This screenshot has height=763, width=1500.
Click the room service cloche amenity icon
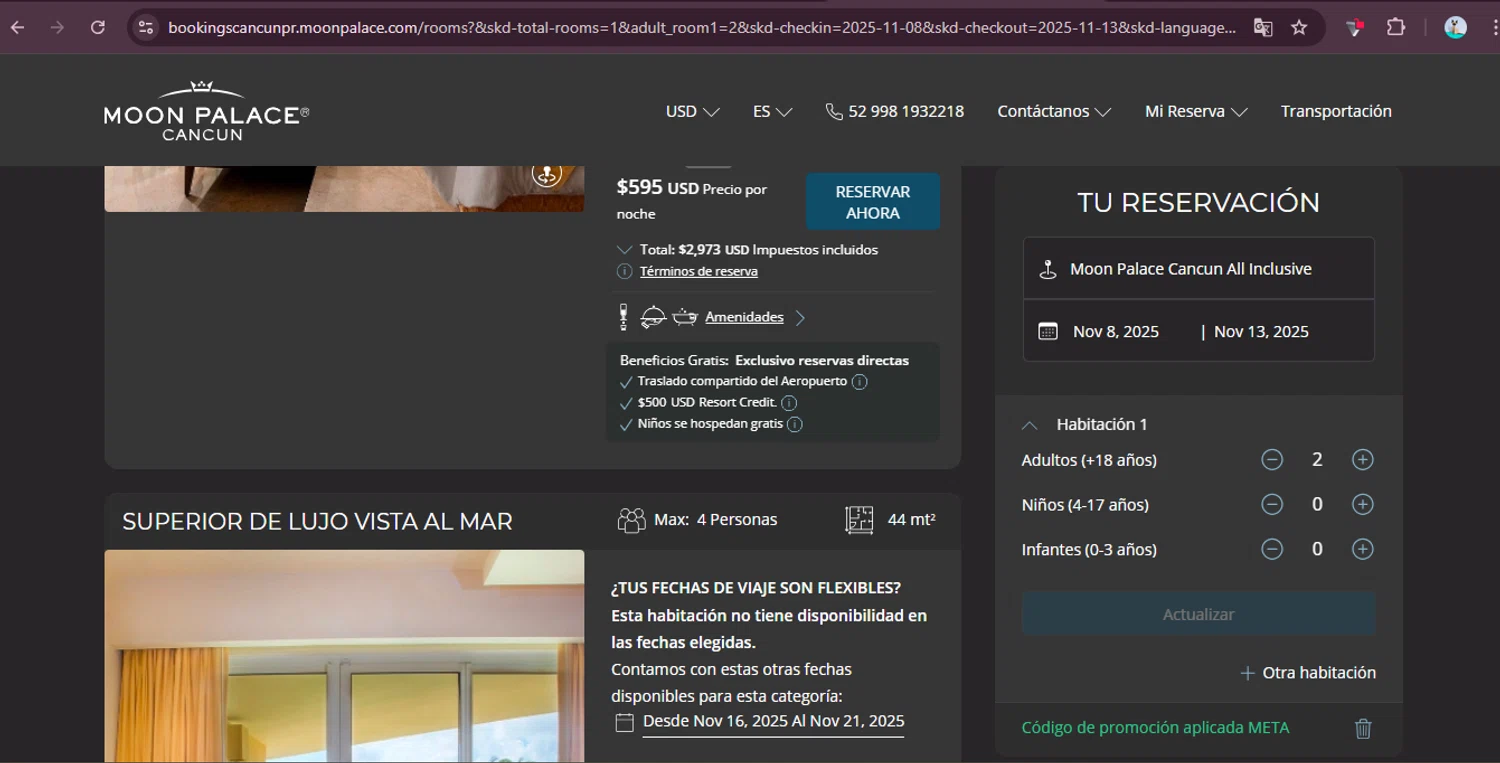pos(653,317)
